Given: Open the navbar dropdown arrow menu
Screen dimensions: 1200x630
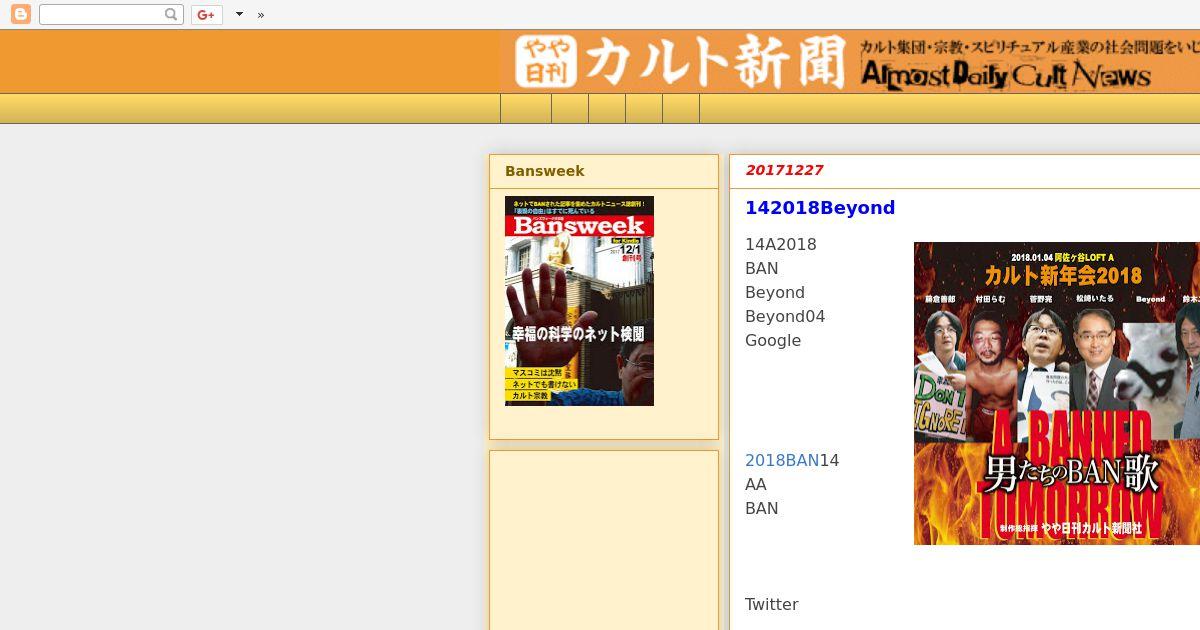Looking at the screenshot, I should [239, 14].
